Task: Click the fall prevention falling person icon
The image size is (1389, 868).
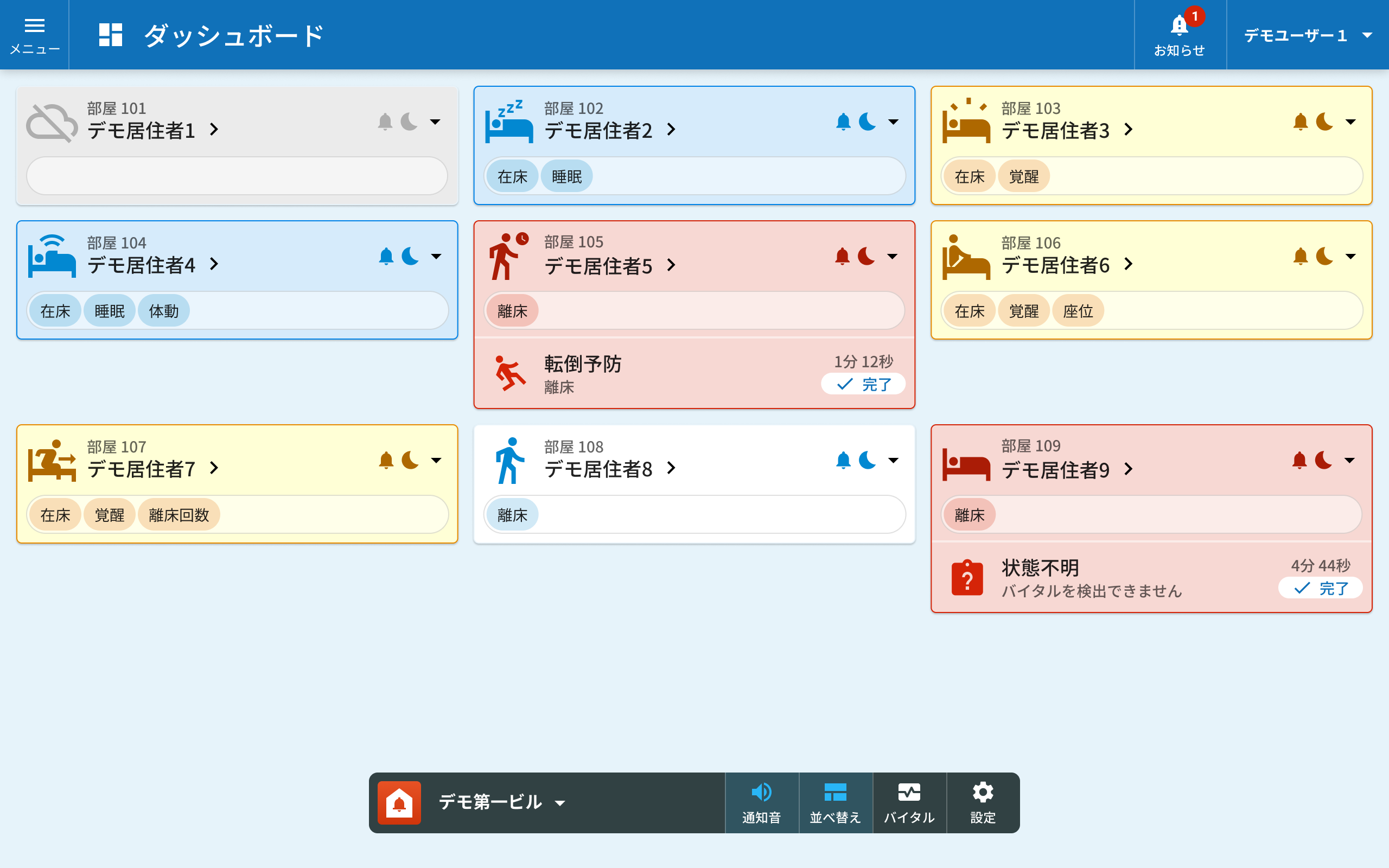Action: tap(509, 373)
